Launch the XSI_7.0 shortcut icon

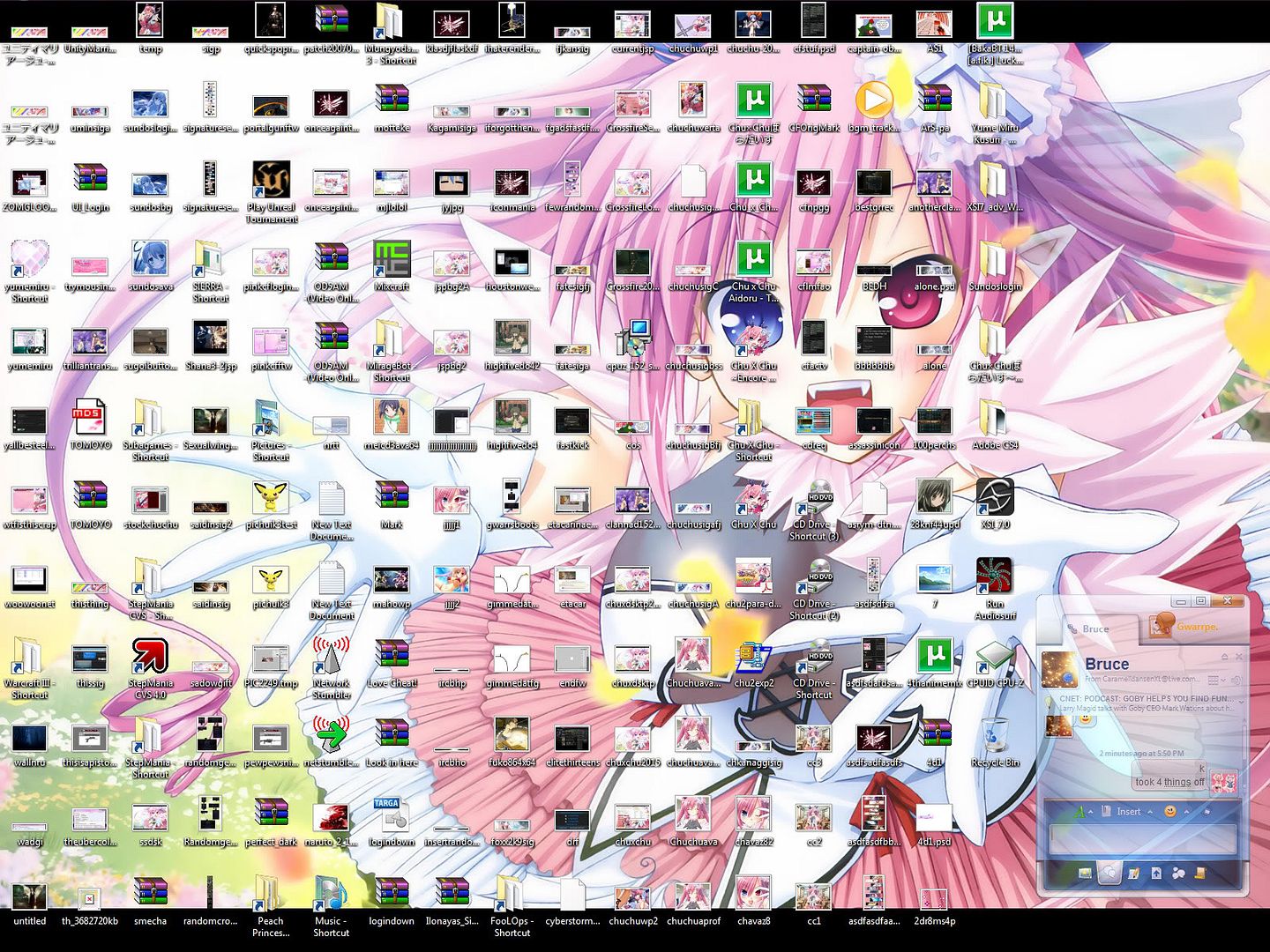(995, 497)
